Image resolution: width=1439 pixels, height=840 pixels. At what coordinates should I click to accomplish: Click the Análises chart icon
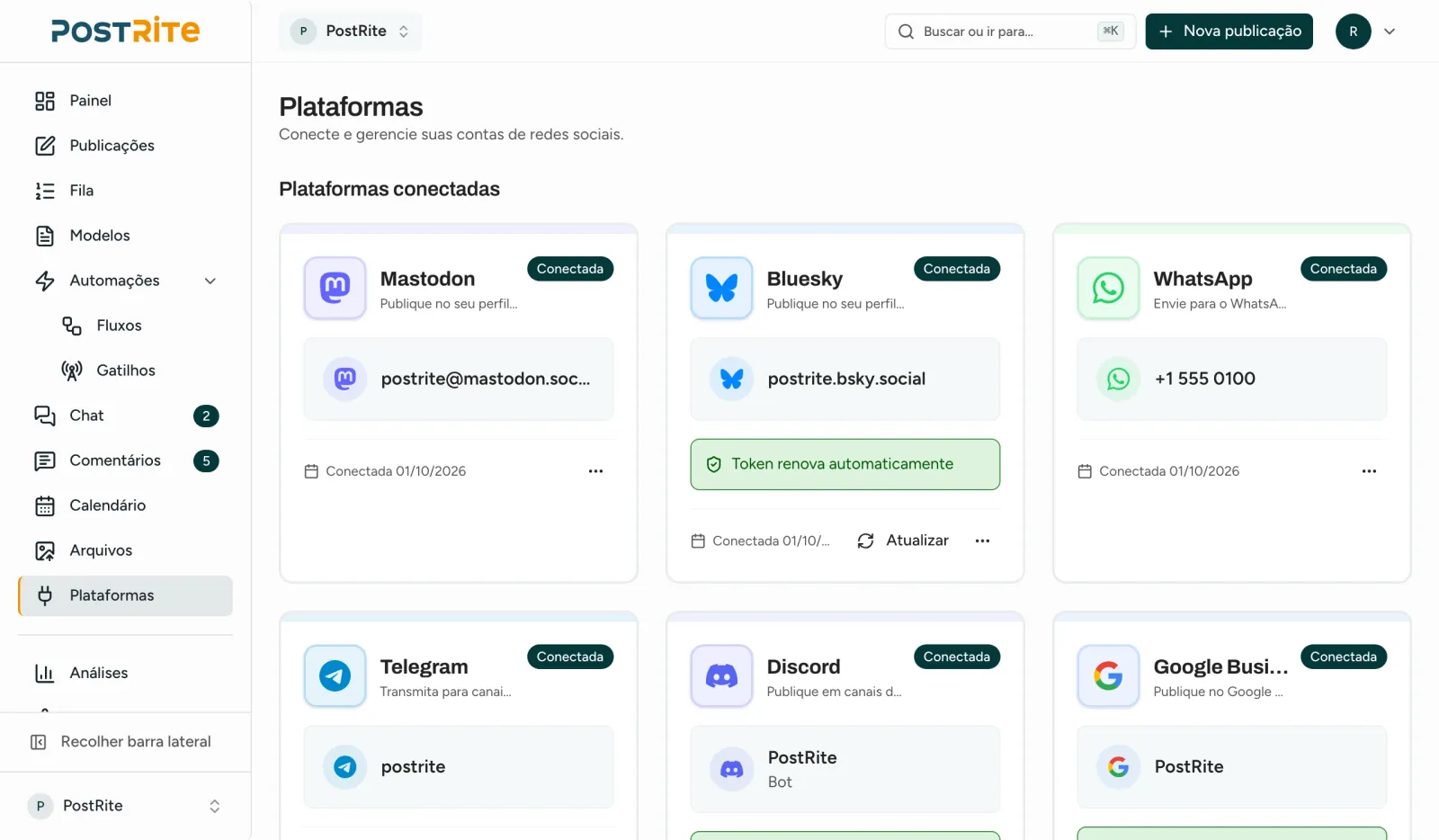[x=45, y=673]
